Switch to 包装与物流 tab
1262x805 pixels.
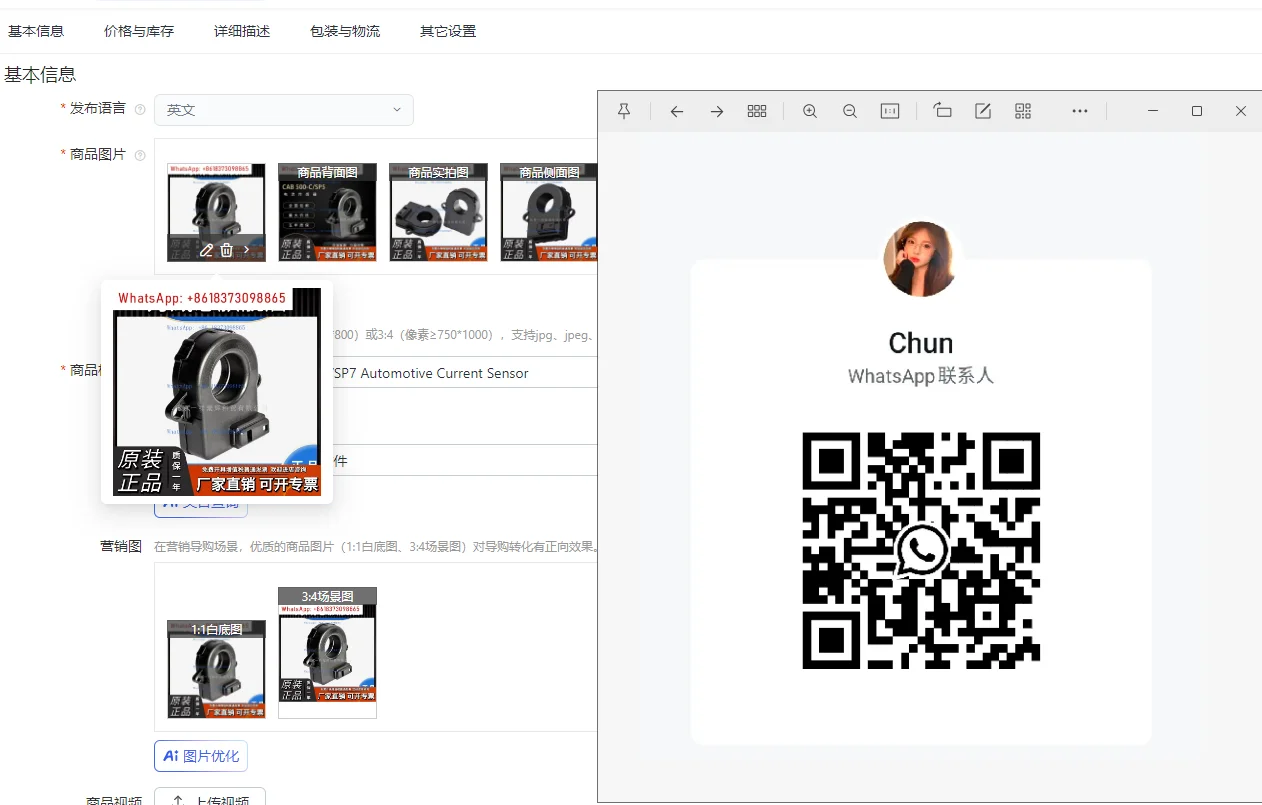pos(345,31)
